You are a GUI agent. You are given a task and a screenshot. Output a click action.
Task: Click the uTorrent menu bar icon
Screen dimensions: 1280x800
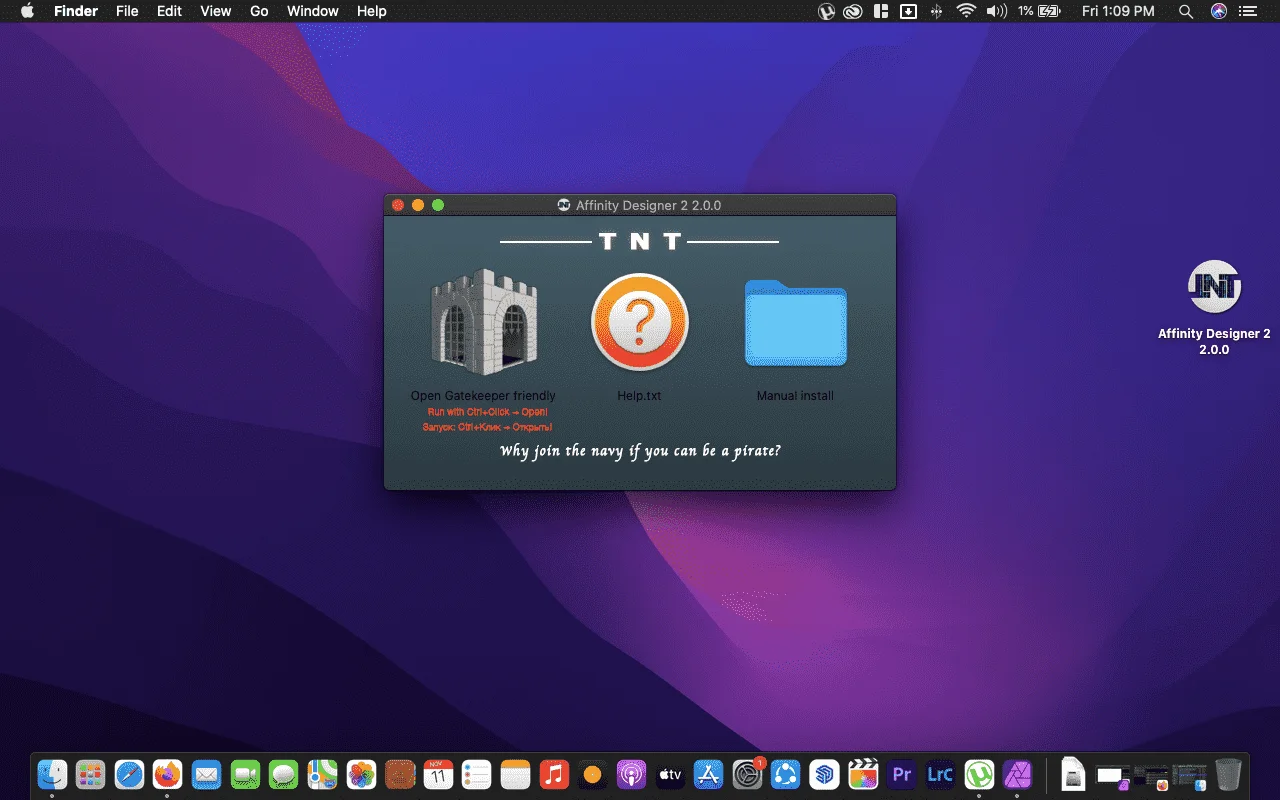[x=827, y=11]
